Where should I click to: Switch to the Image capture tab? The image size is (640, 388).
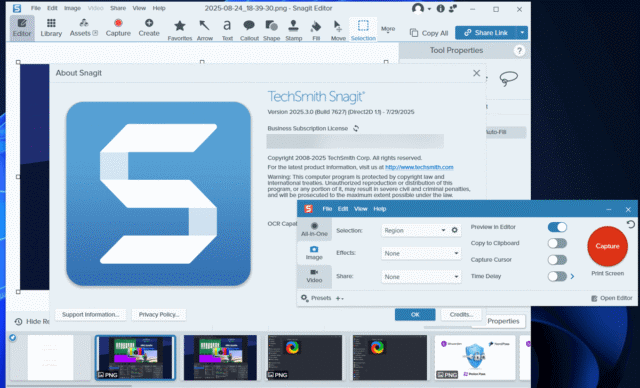coord(314,253)
